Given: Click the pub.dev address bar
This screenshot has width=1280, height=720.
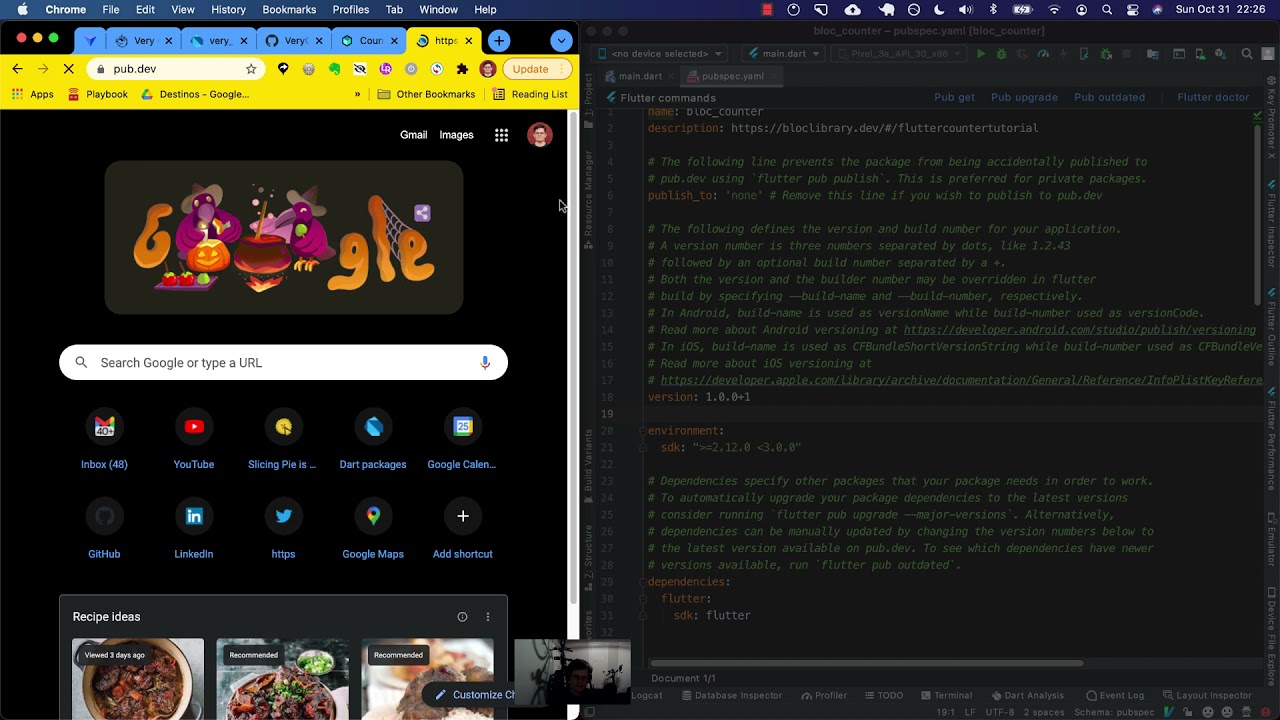Looking at the screenshot, I should click(175, 69).
